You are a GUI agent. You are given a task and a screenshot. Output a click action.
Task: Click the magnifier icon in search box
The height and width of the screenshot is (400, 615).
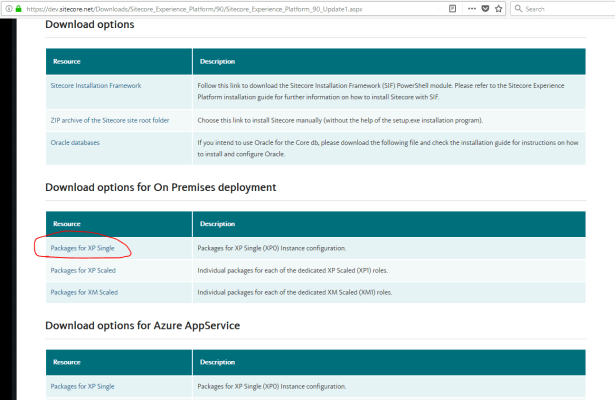(x=518, y=9)
